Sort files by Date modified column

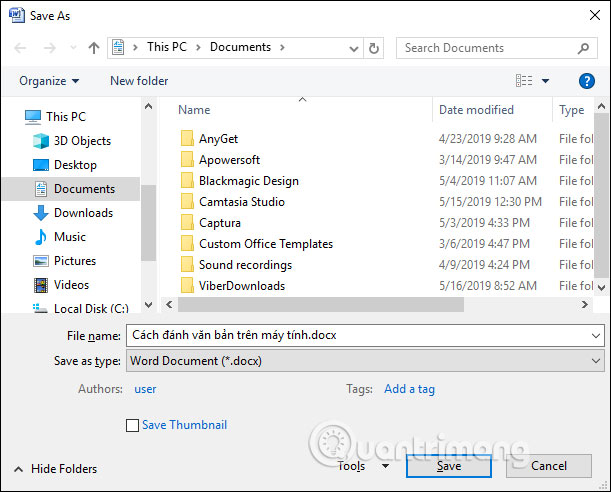(x=477, y=110)
